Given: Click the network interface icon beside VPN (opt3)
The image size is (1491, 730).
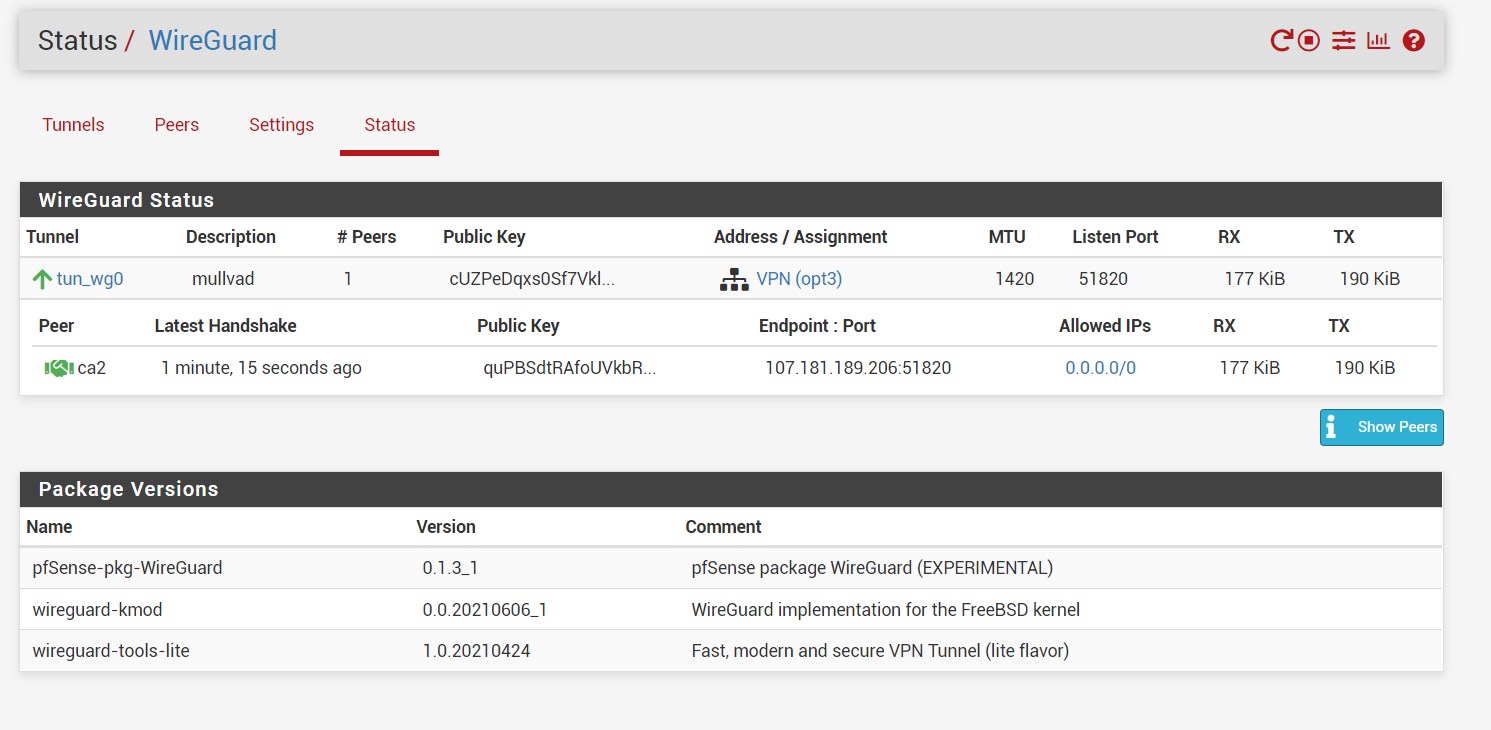Looking at the screenshot, I should (x=734, y=280).
